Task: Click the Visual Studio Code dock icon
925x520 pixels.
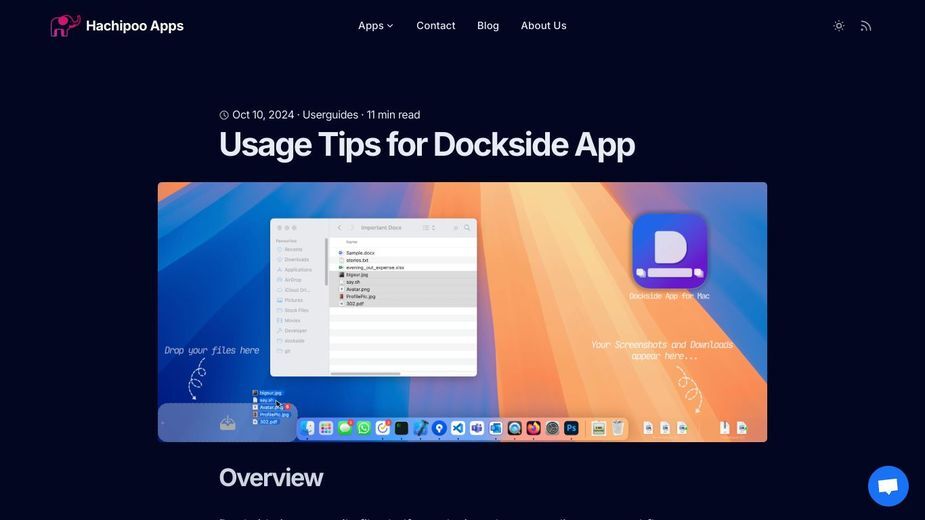Action: tap(458, 428)
